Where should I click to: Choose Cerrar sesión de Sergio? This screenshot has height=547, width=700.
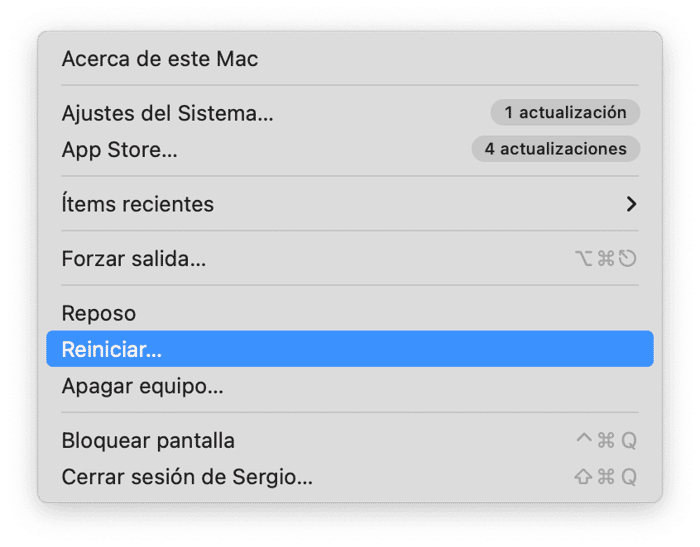point(187,477)
